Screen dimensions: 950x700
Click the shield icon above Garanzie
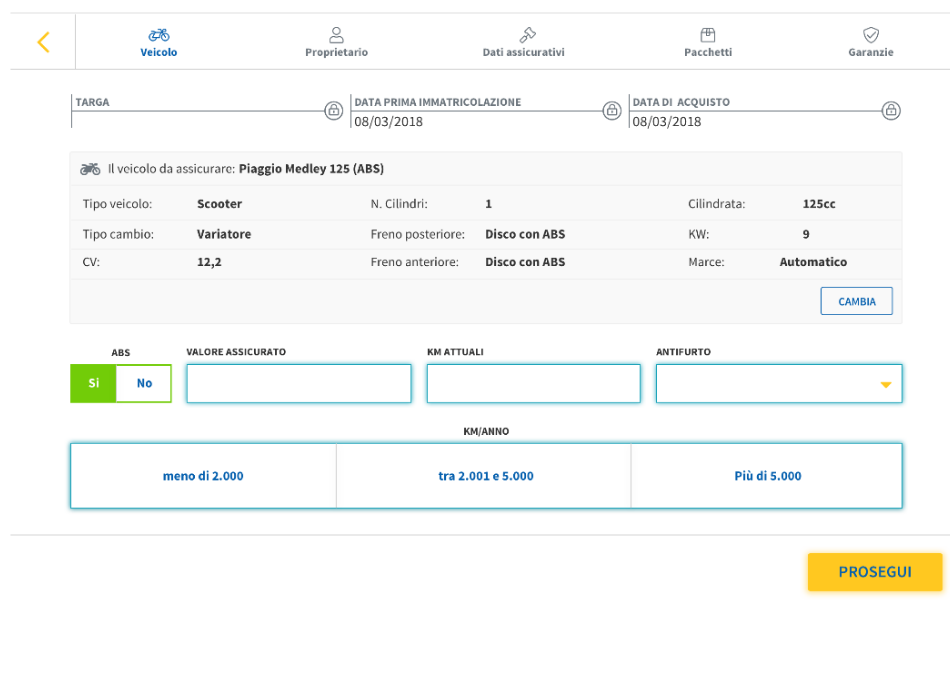pyautogui.click(x=870, y=35)
